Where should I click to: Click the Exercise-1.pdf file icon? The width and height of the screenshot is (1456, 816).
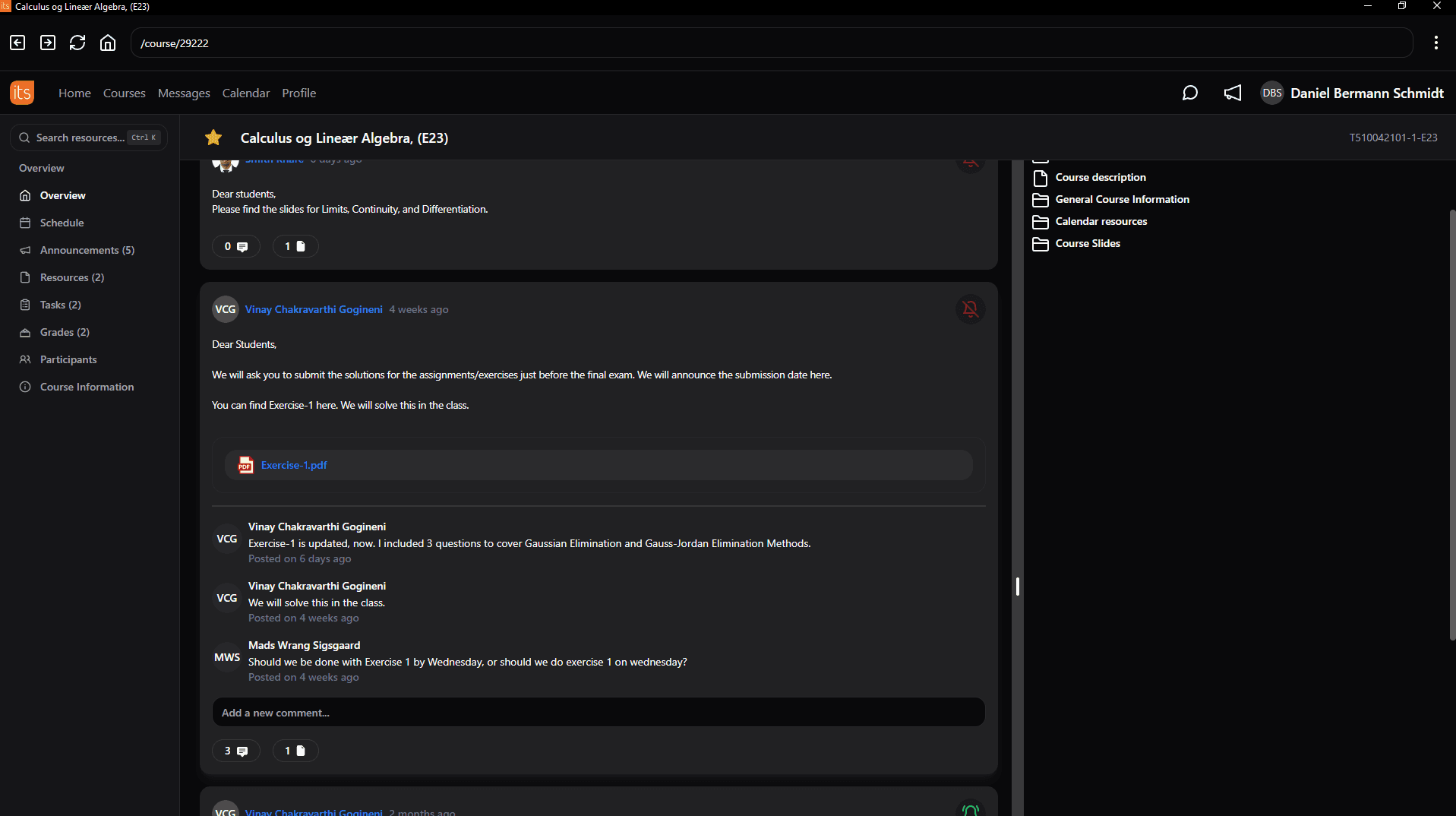[245, 465]
